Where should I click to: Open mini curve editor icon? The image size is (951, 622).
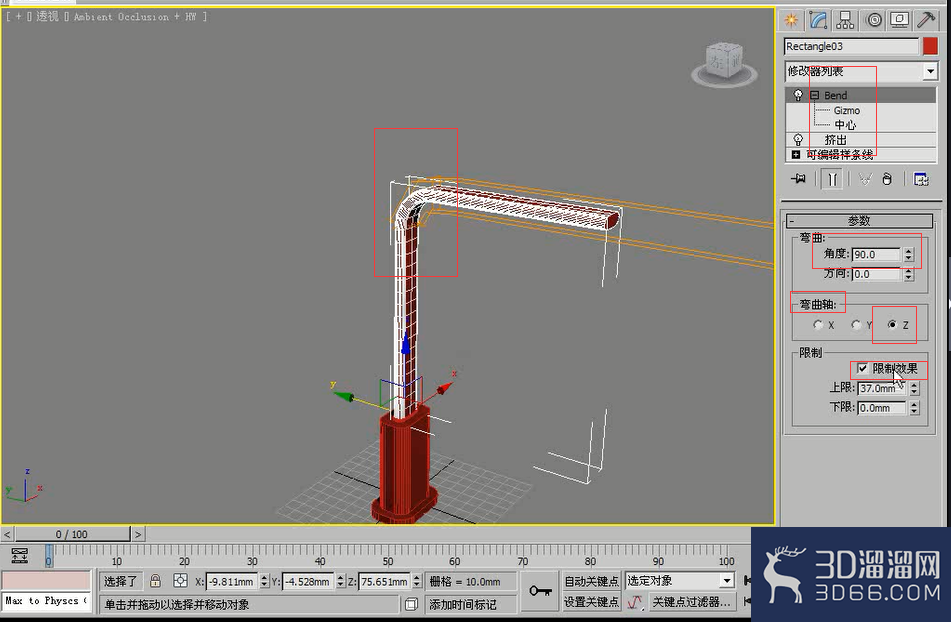click(x=19, y=555)
